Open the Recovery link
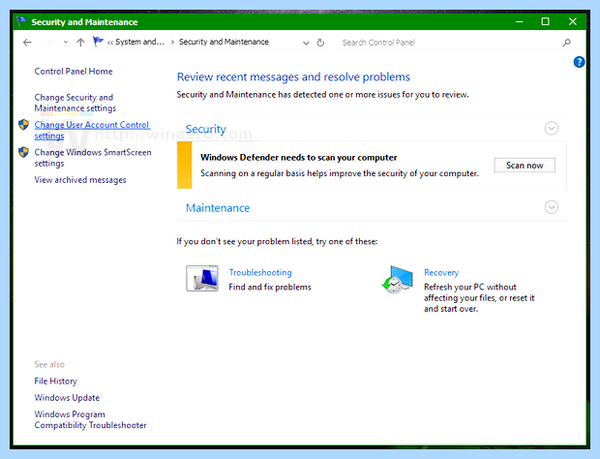Screen dimensions: 600x459 [441, 272]
